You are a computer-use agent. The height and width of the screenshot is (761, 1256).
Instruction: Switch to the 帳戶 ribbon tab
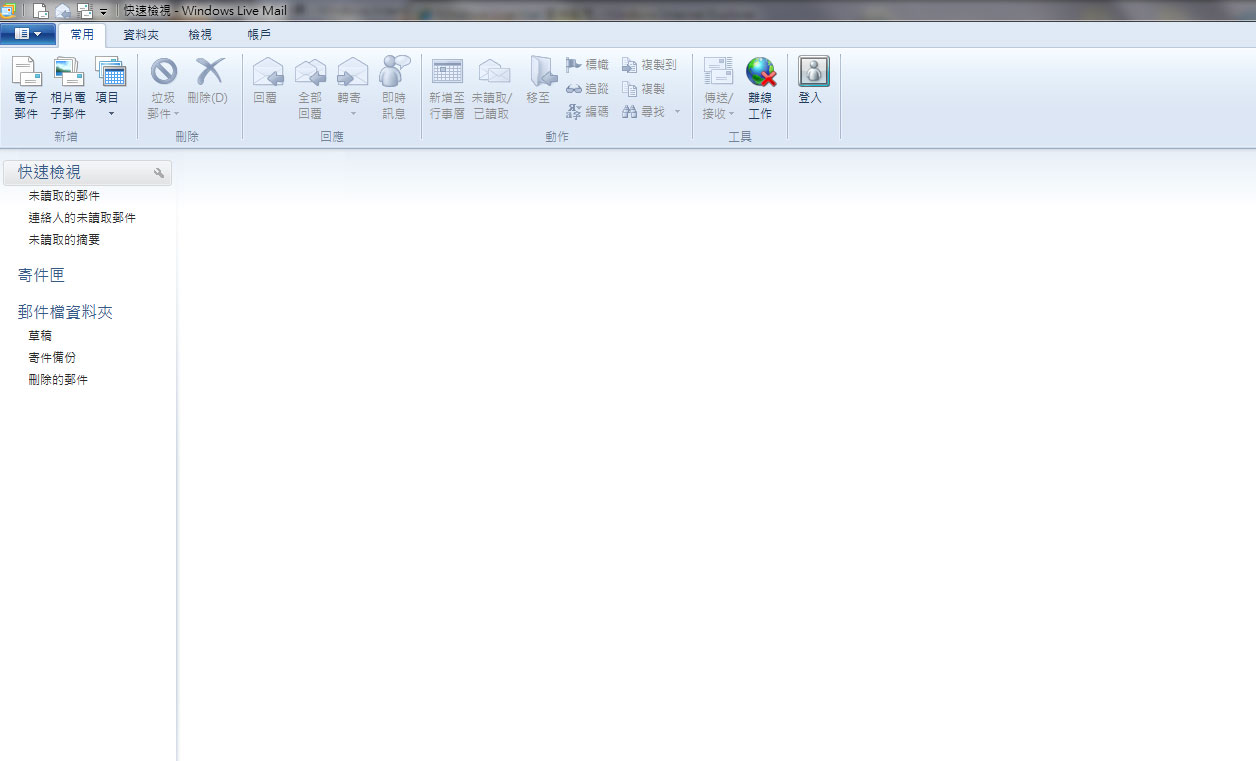tap(259, 35)
